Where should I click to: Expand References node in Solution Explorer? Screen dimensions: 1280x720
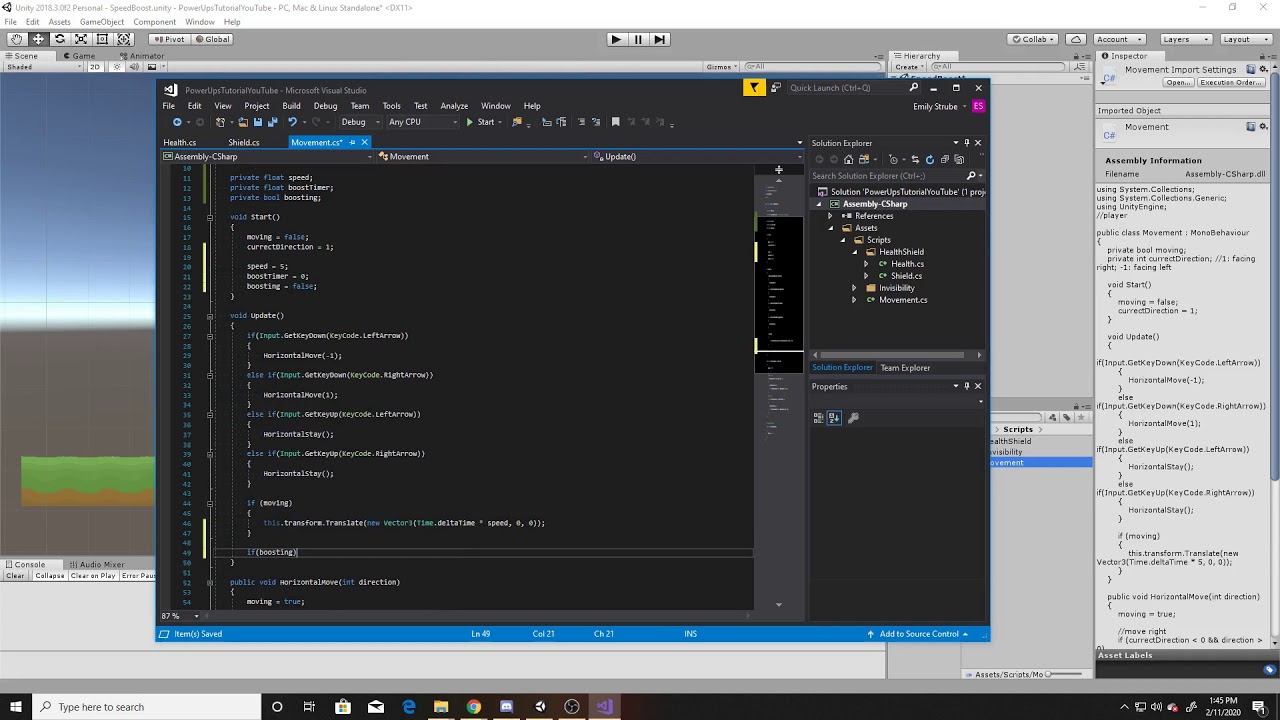click(830, 216)
